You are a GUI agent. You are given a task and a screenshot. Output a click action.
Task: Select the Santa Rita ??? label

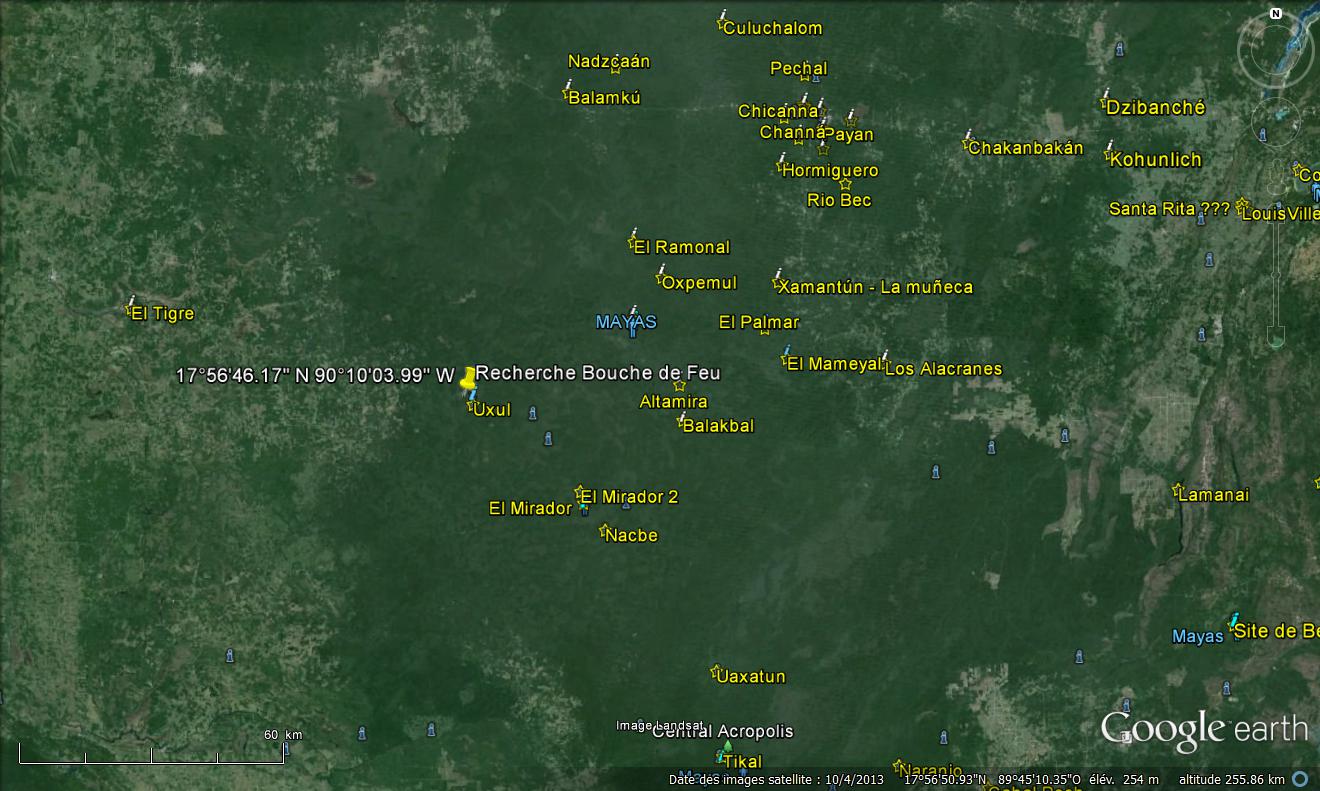[x=1169, y=209]
